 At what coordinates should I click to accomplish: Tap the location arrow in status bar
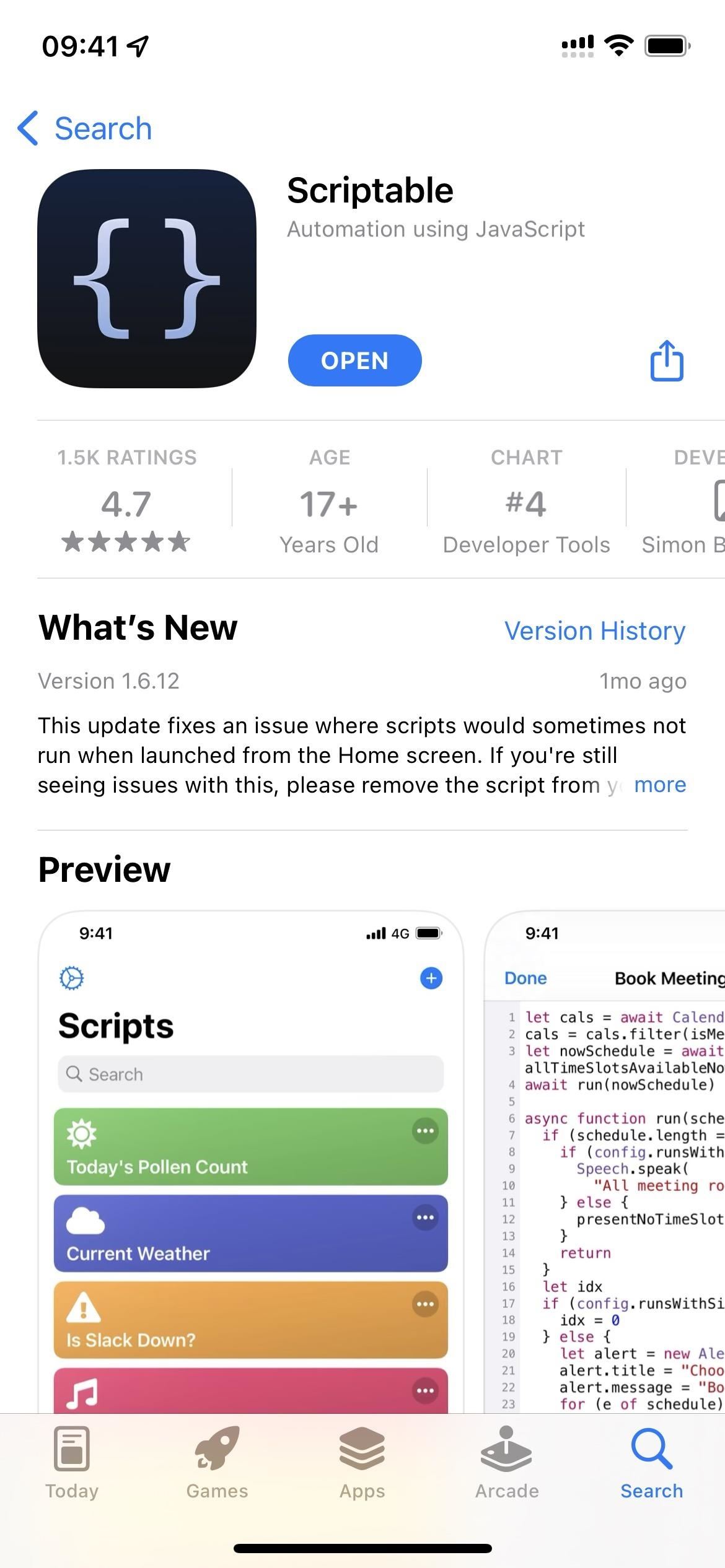[x=138, y=46]
